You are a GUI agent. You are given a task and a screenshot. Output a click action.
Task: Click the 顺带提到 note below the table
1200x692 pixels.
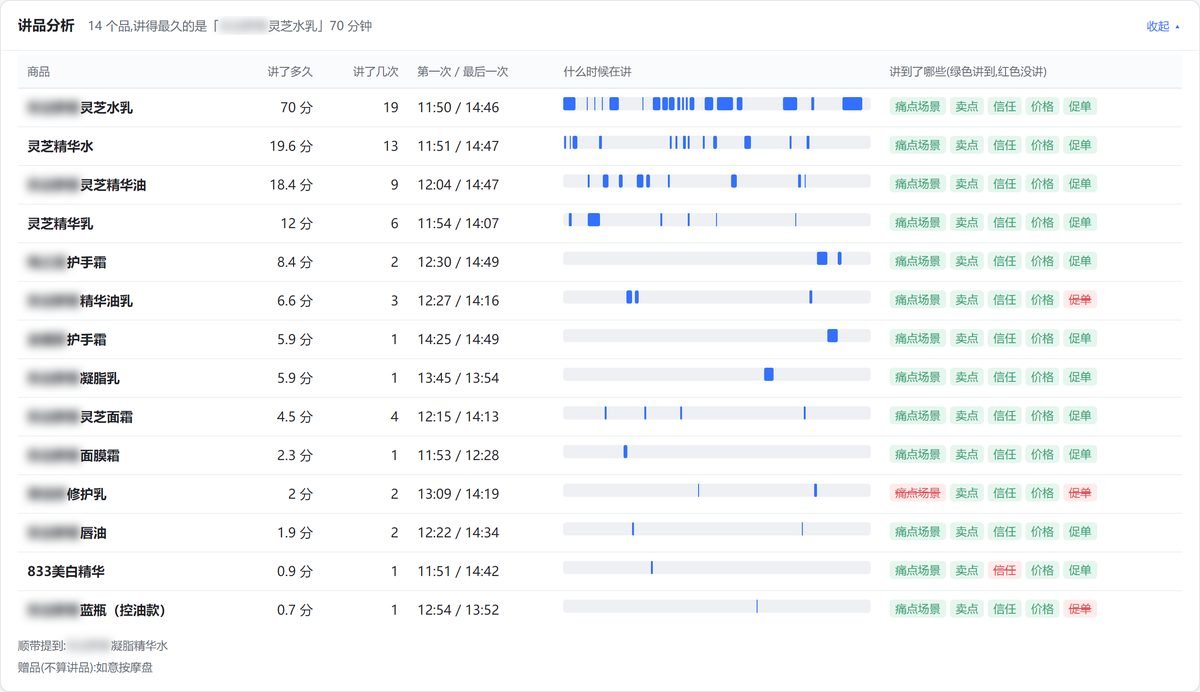click(x=93, y=646)
